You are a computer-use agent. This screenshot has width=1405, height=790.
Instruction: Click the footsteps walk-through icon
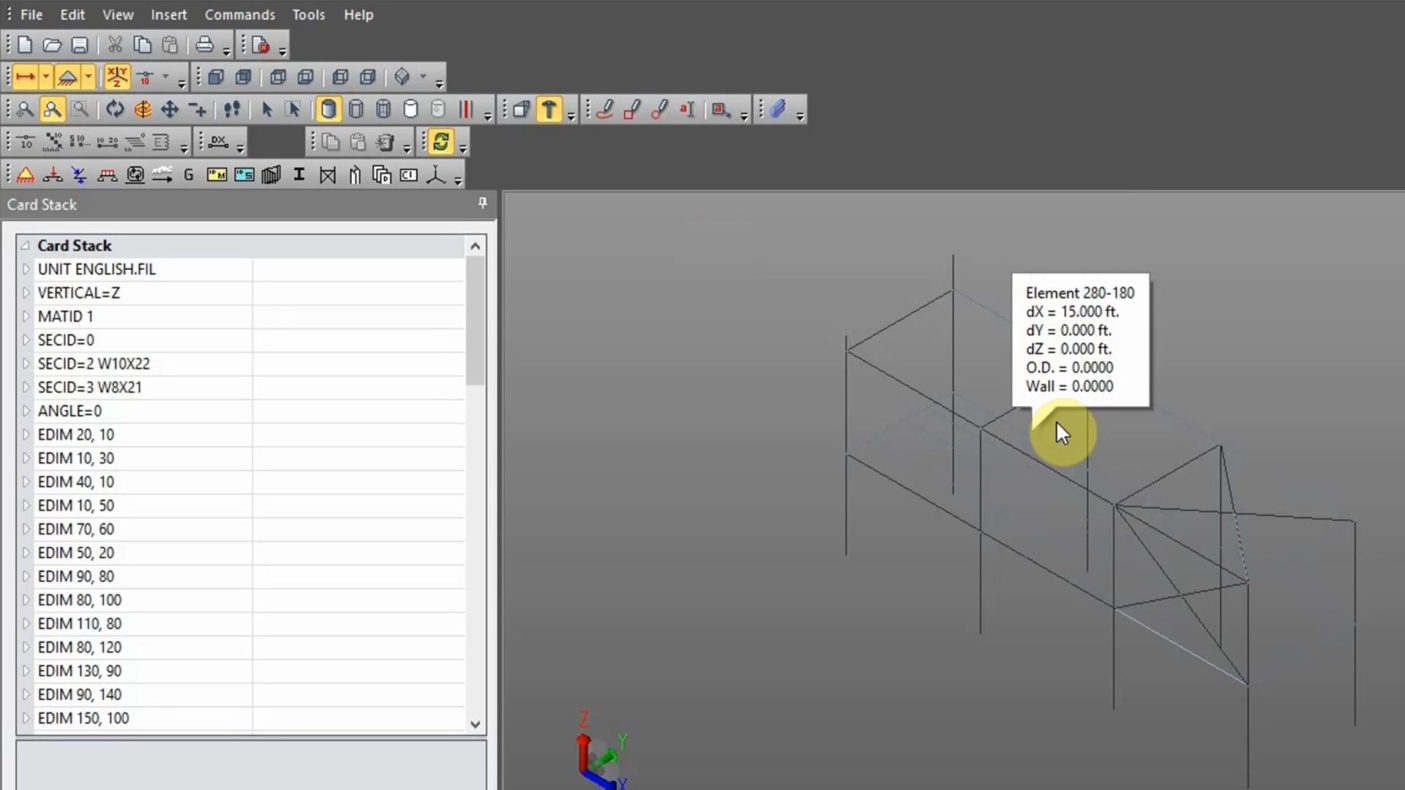click(x=232, y=109)
